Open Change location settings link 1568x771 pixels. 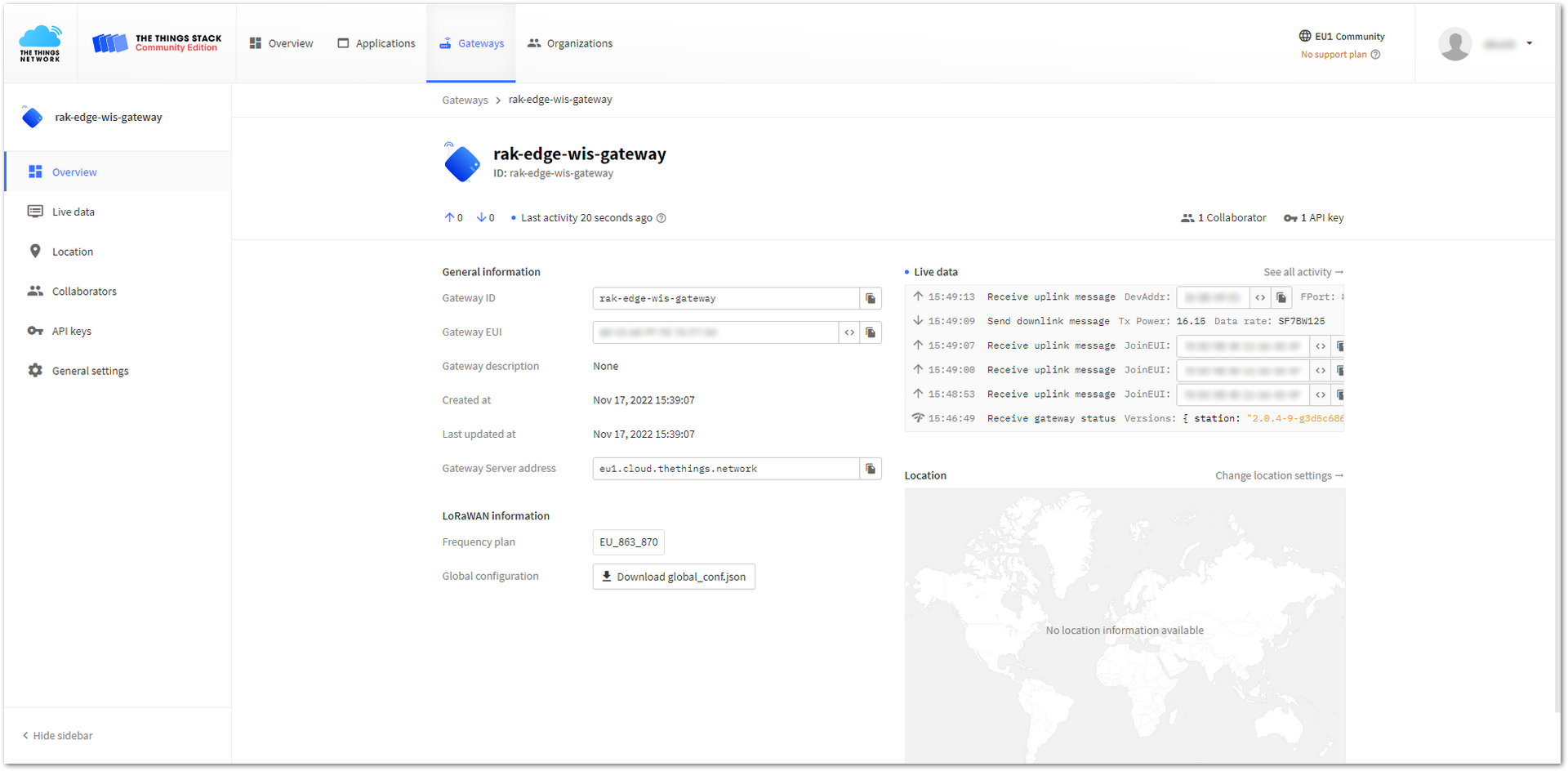pos(1280,475)
